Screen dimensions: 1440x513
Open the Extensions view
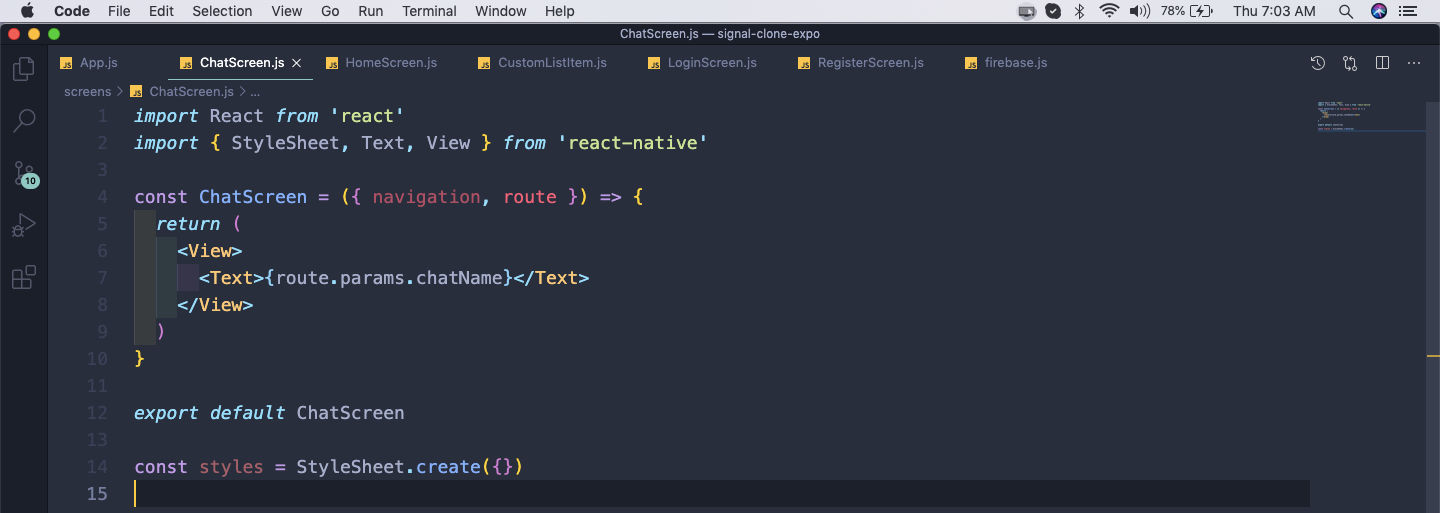(24, 277)
